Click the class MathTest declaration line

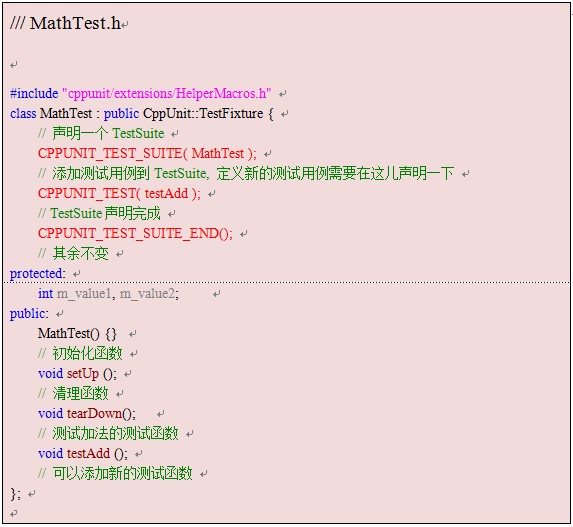(141, 114)
